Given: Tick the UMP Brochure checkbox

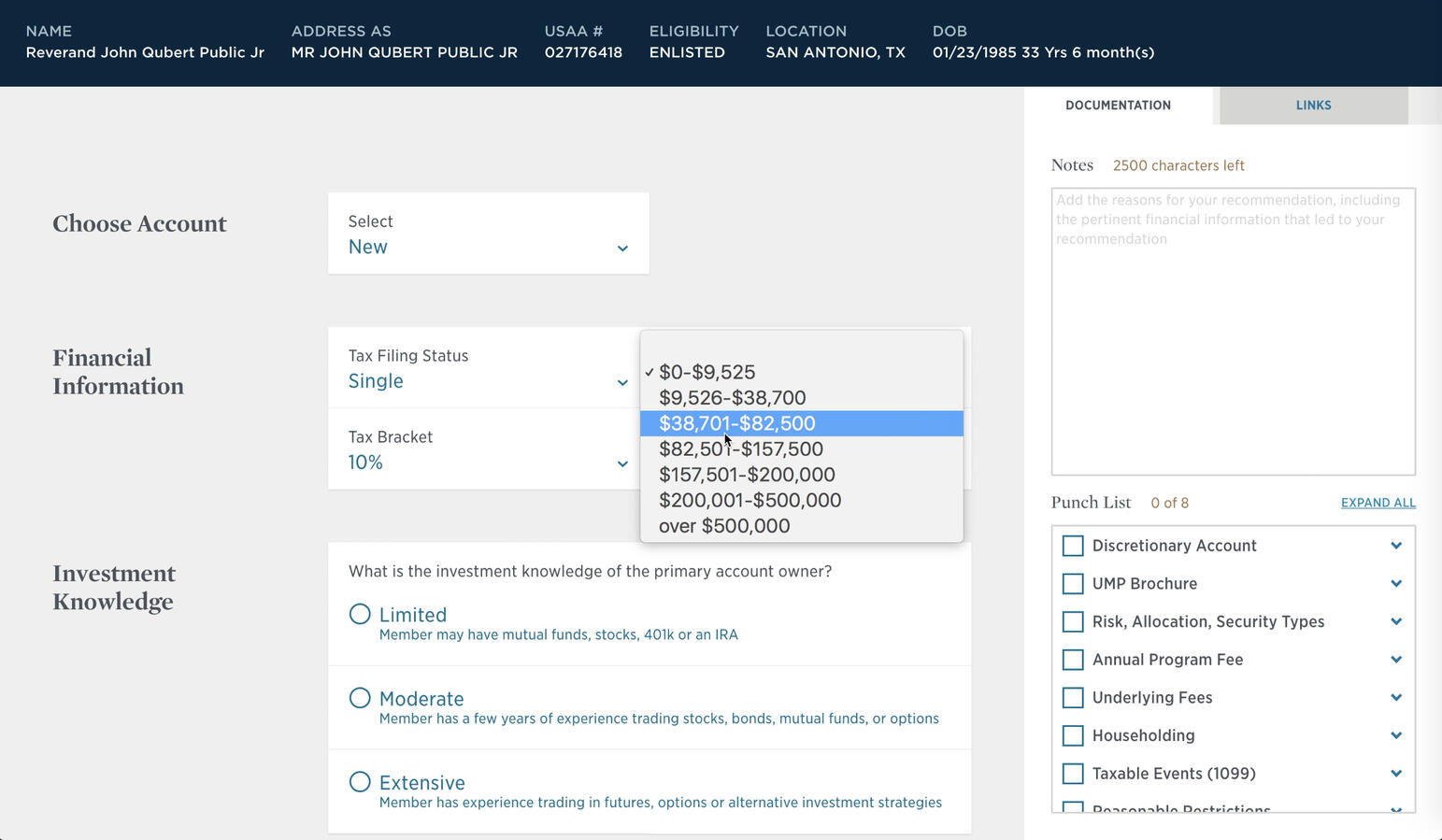Looking at the screenshot, I should [x=1073, y=584].
